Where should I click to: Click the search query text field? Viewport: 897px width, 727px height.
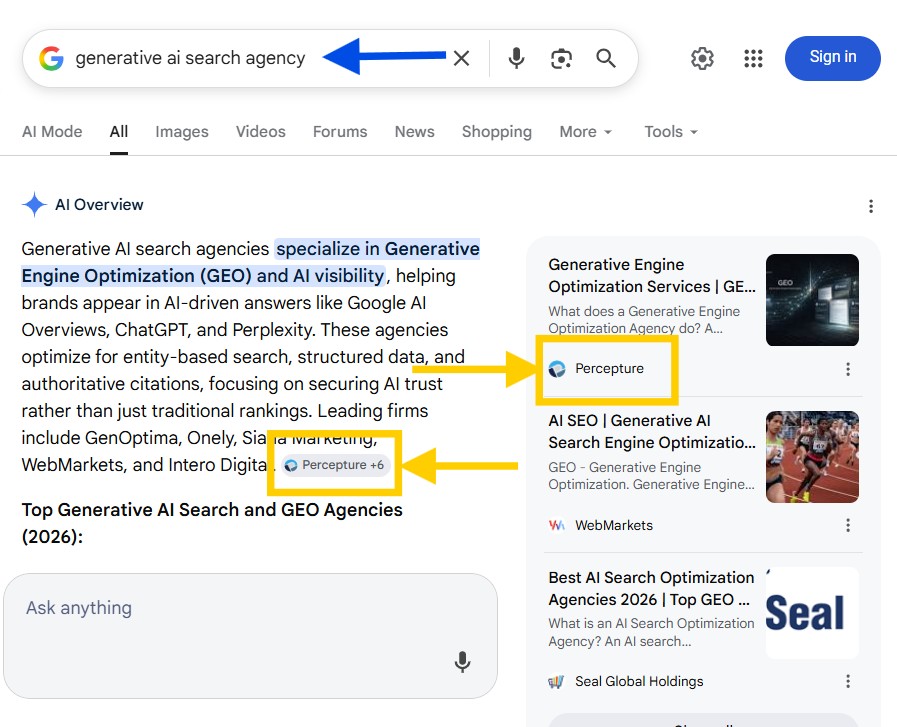click(x=190, y=58)
